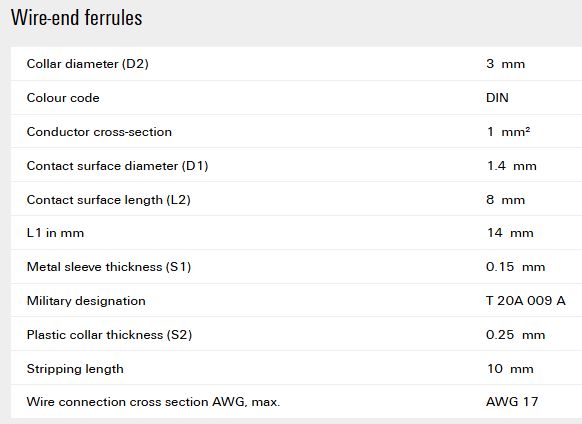Select the L1 in mm label
This screenshot has height=424, width=582.
tap(55, 233)
